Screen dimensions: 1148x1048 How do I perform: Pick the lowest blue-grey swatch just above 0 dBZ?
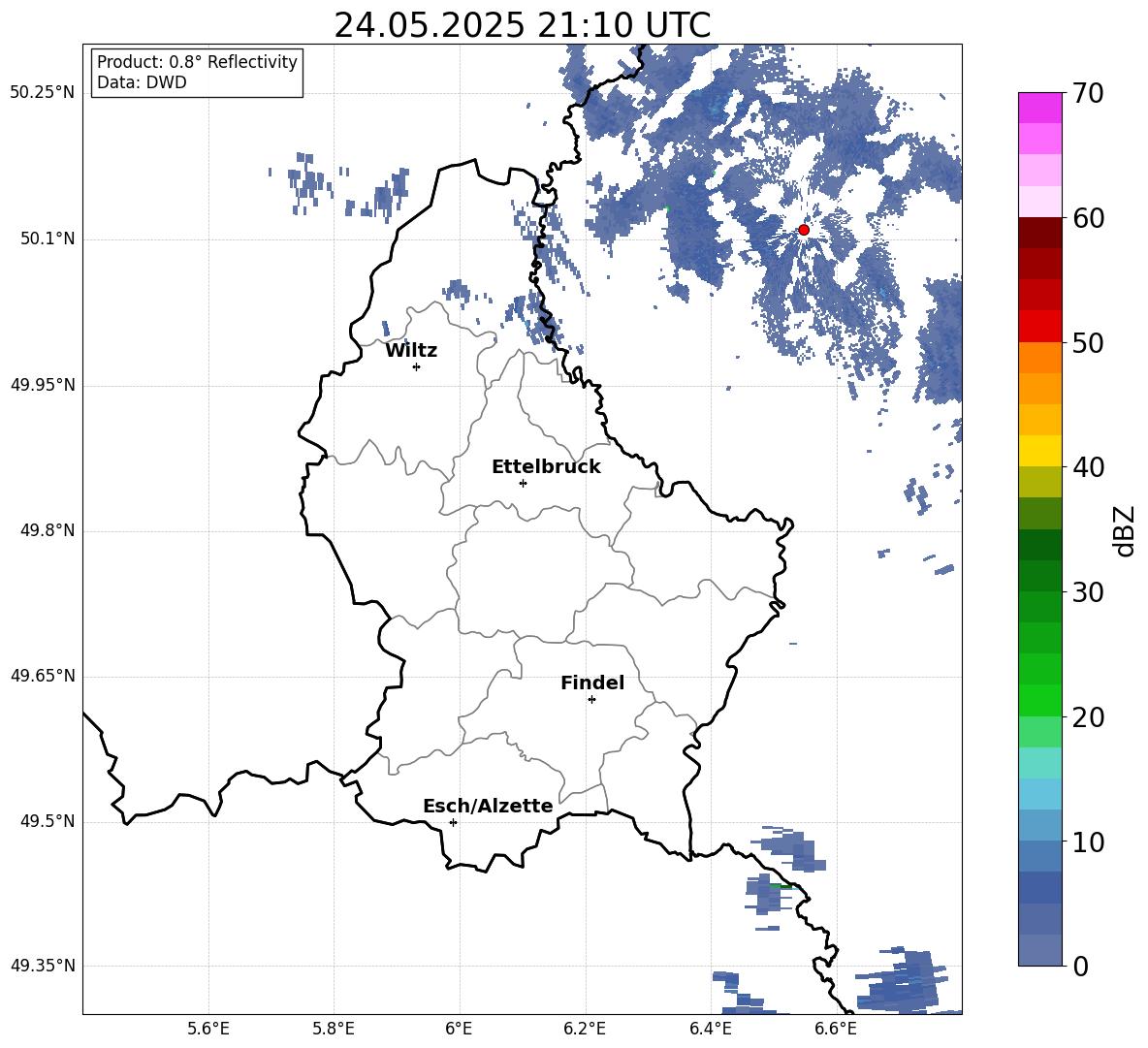coord(1039,950)
